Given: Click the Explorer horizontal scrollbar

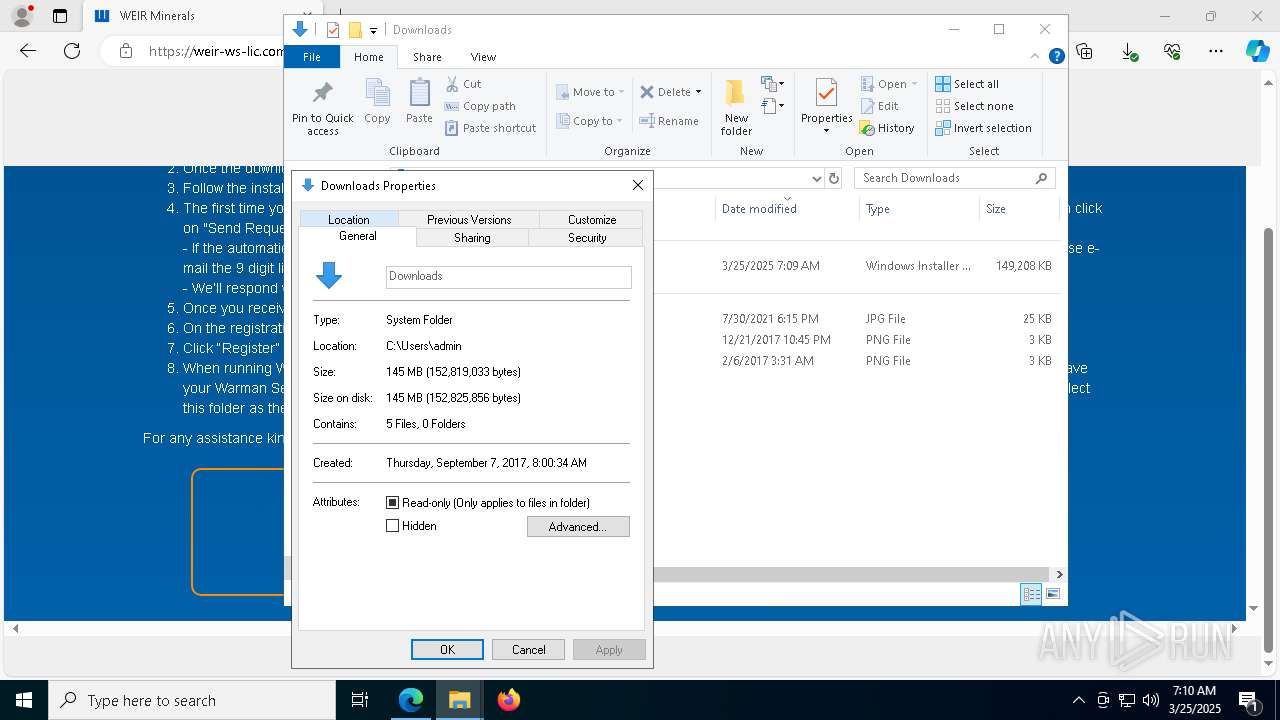Looking at the screenshot, I should [853, 574].
